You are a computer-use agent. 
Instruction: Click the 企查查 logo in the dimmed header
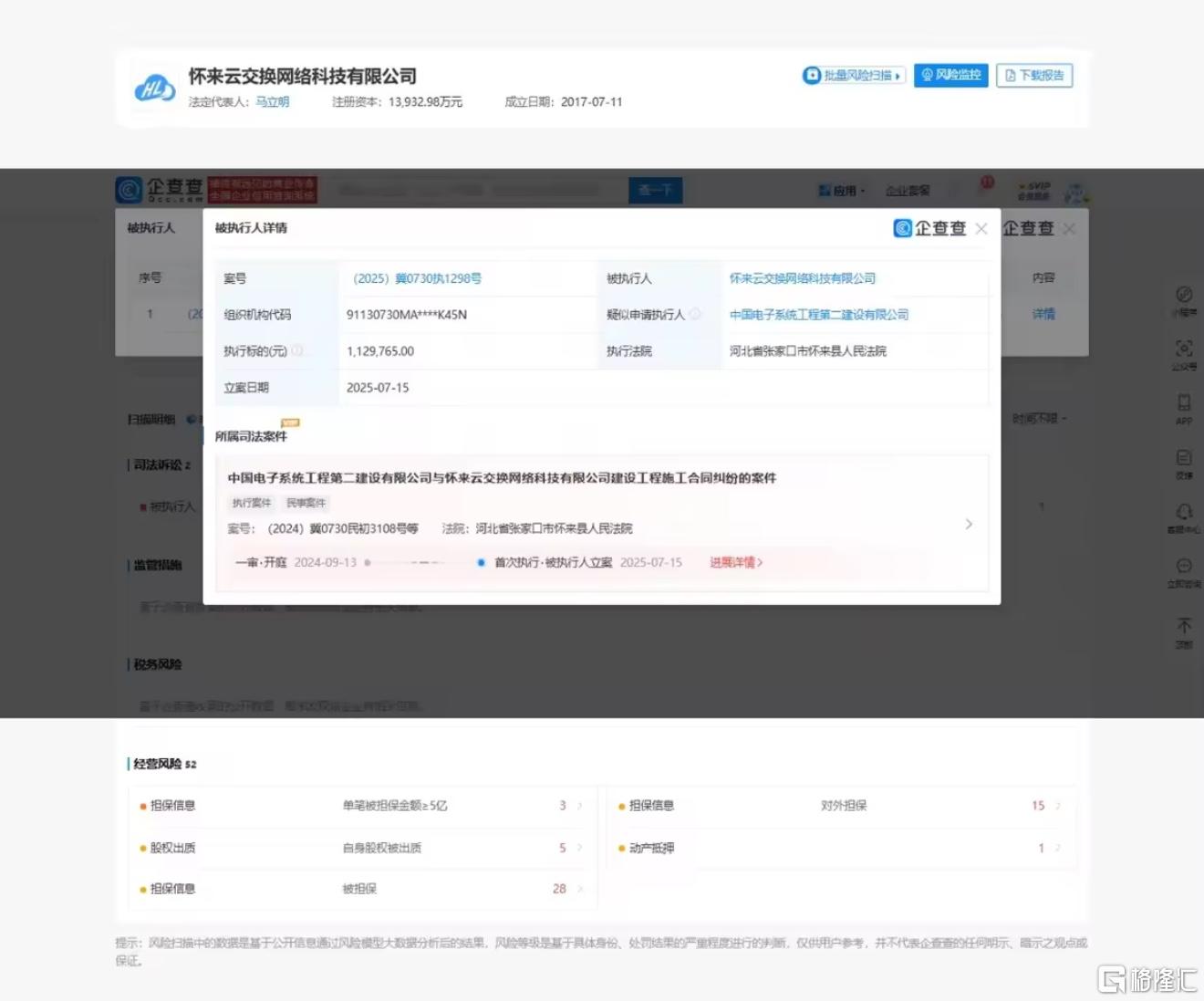point(160,190)
